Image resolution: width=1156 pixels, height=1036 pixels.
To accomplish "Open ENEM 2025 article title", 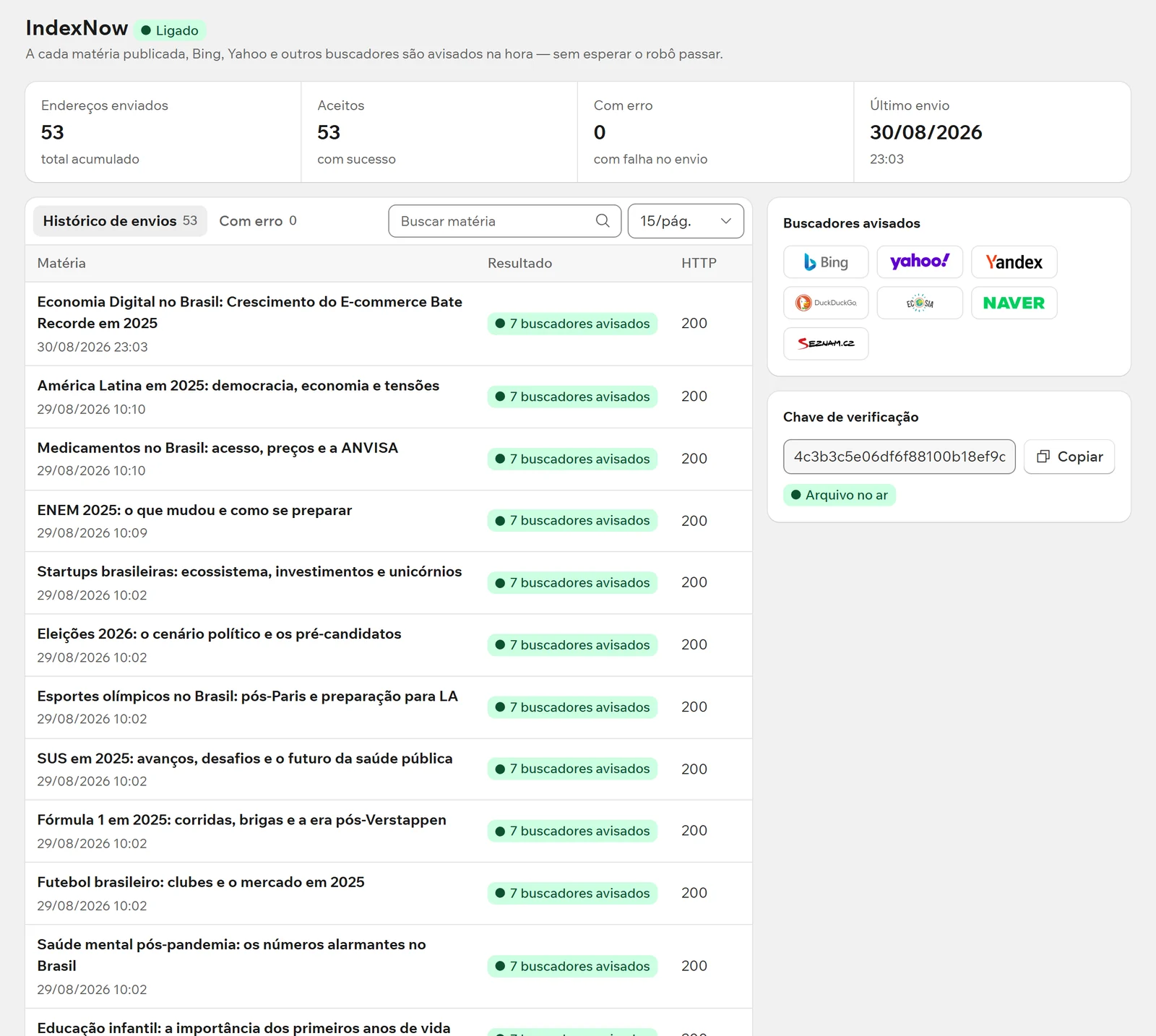I will pos(194,510).
